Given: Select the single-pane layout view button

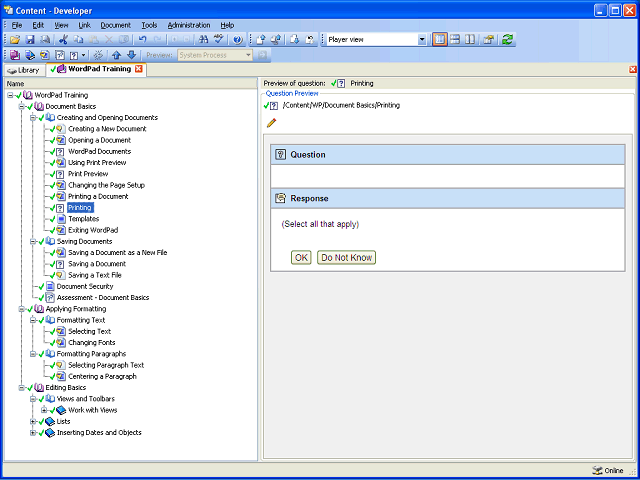Looking at the screenshot, I should coord(440,40).
